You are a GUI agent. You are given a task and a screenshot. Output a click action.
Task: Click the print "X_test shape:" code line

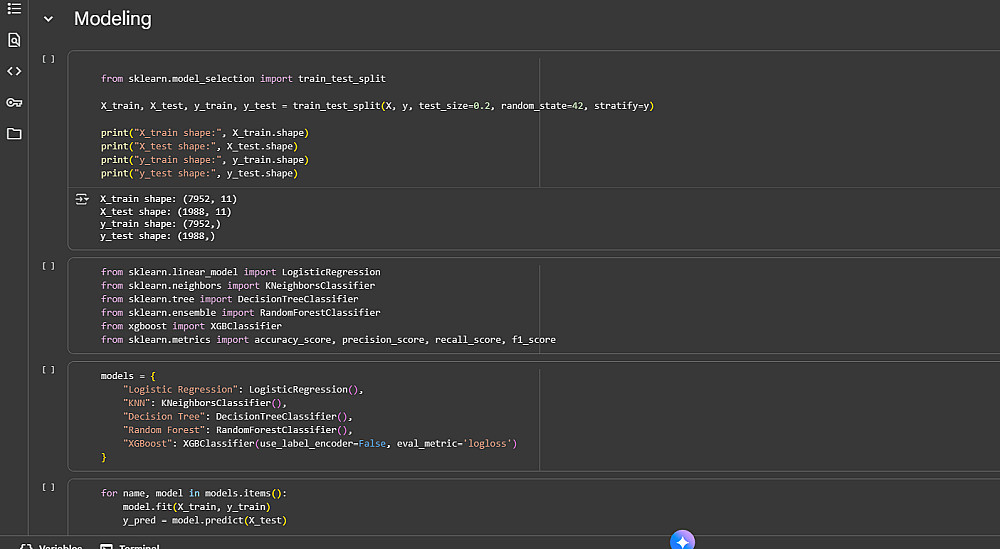coord(199,147)
